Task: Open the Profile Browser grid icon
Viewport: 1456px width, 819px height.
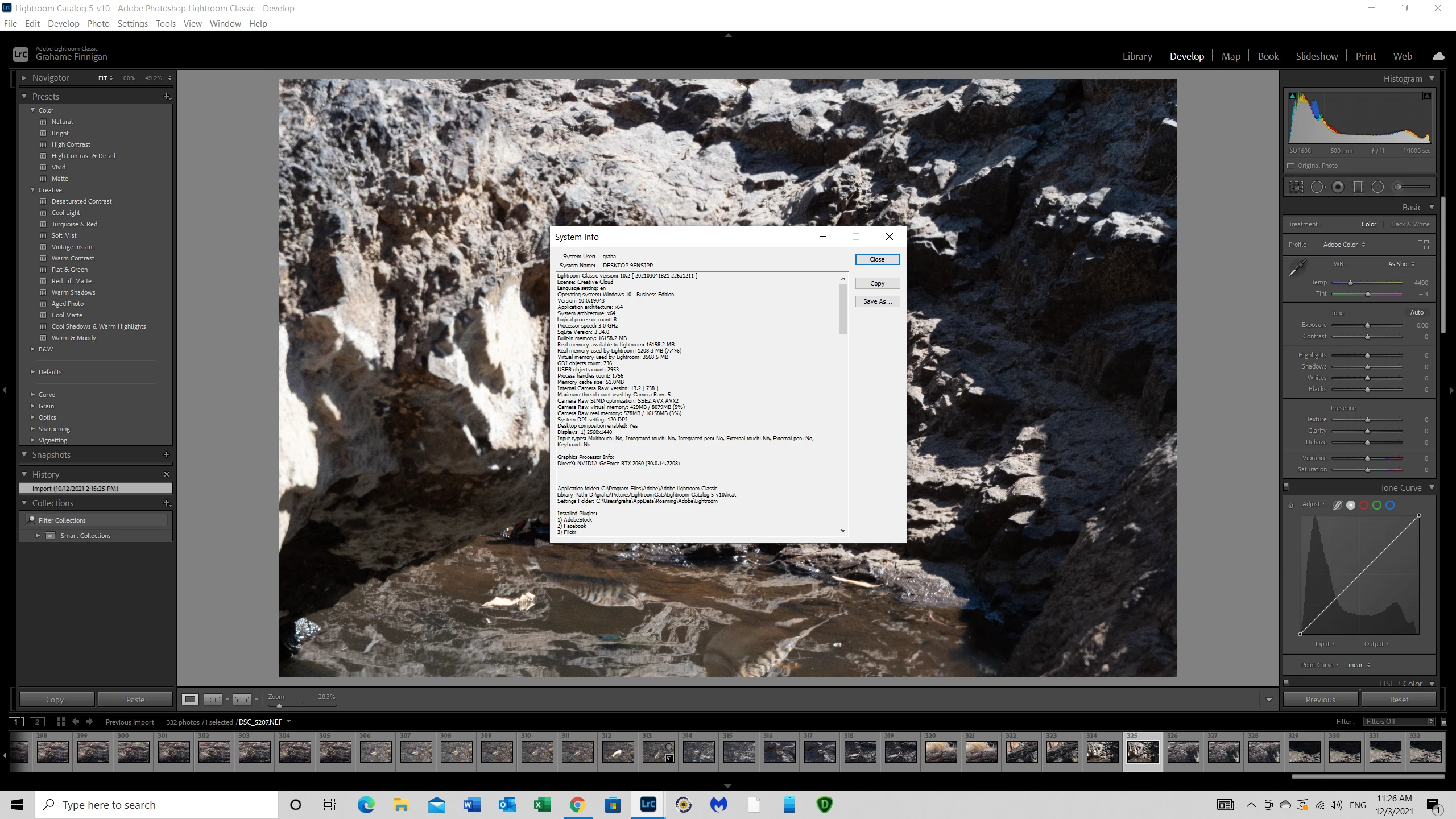Action: (x=1423, y=245)
